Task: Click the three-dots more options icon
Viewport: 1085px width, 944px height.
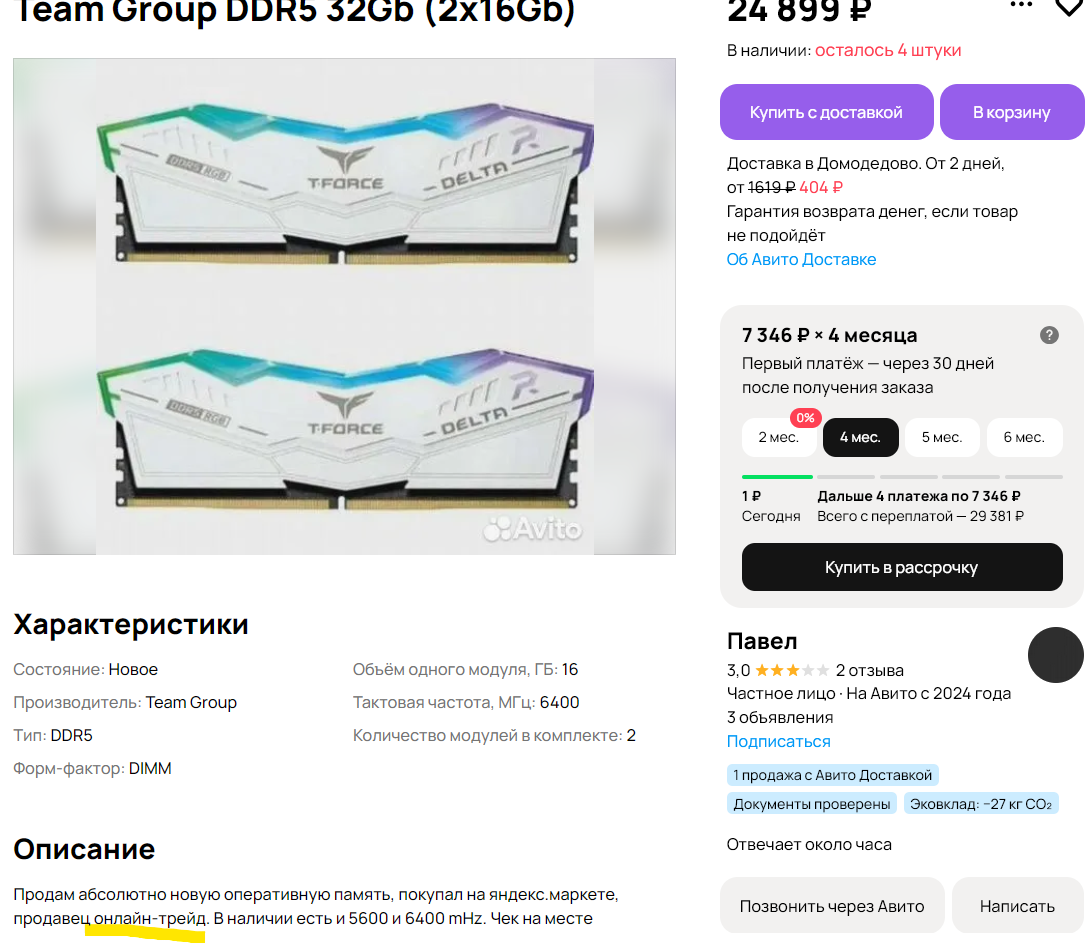Action: pos(1021,5)
